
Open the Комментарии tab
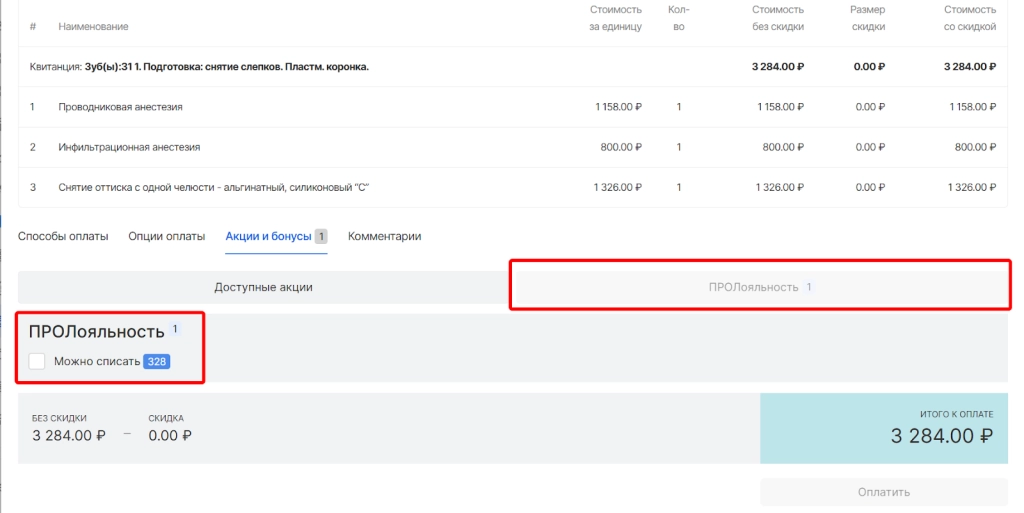[384, 236]
